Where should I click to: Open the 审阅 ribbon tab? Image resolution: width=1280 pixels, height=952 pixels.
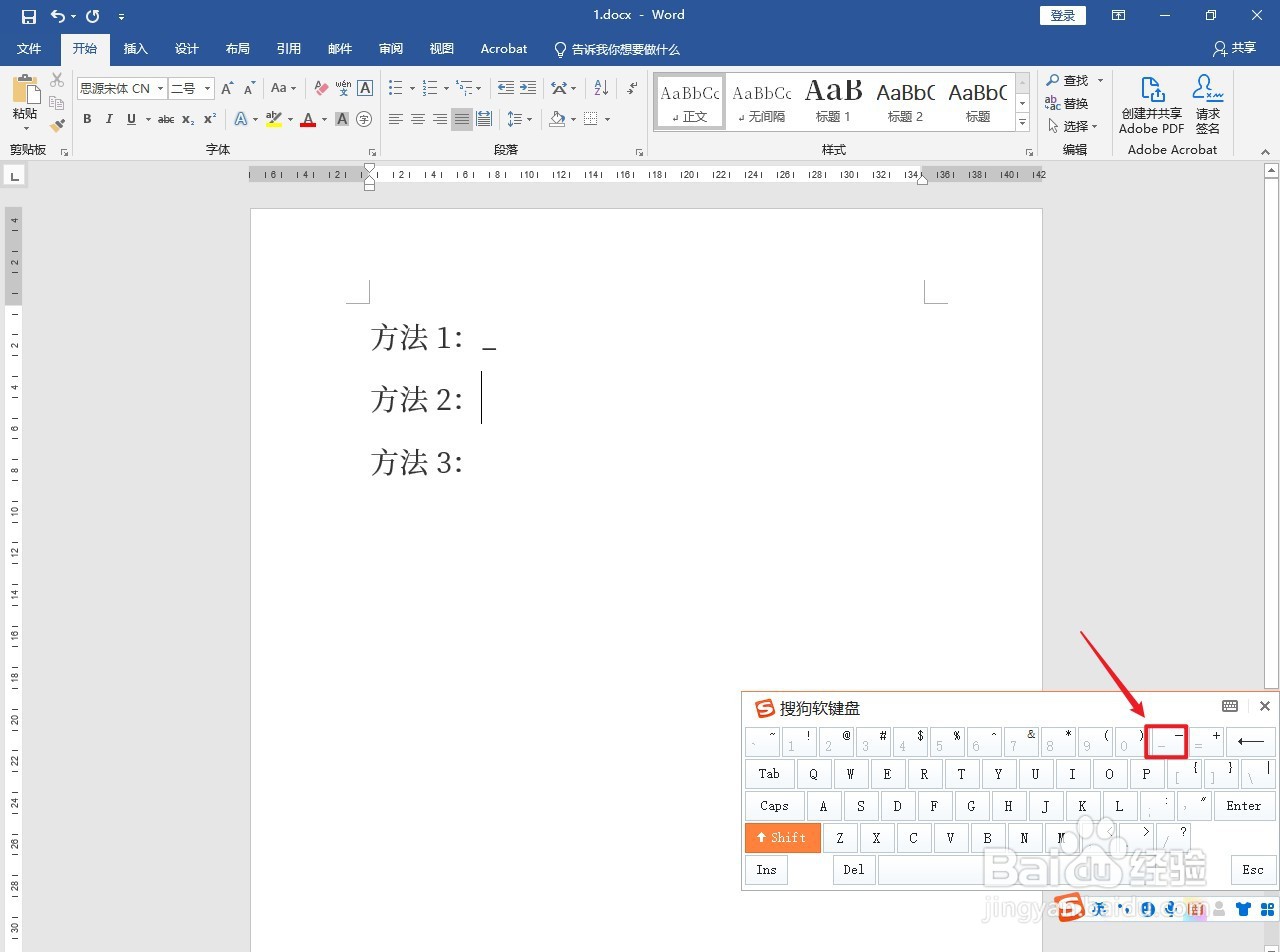(x=390, y=48)
